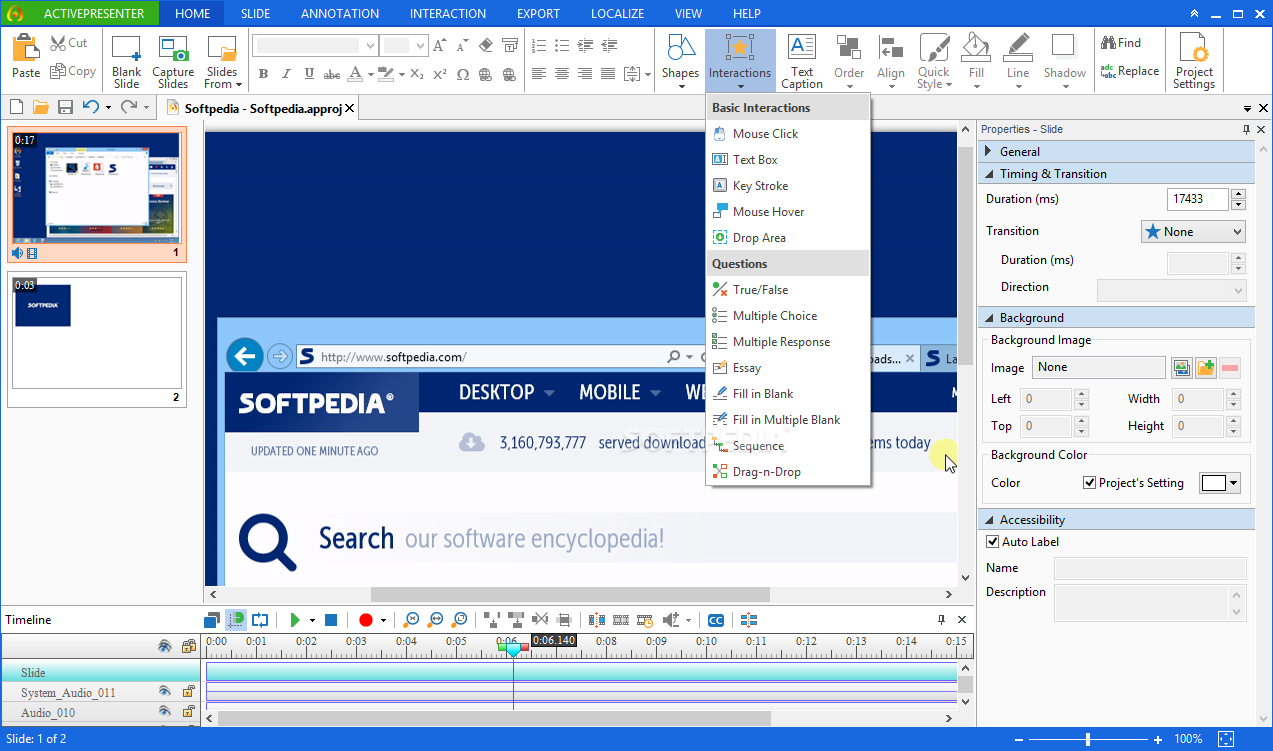Disable the Project's Setting checkbox

(x=1090, y=483)
